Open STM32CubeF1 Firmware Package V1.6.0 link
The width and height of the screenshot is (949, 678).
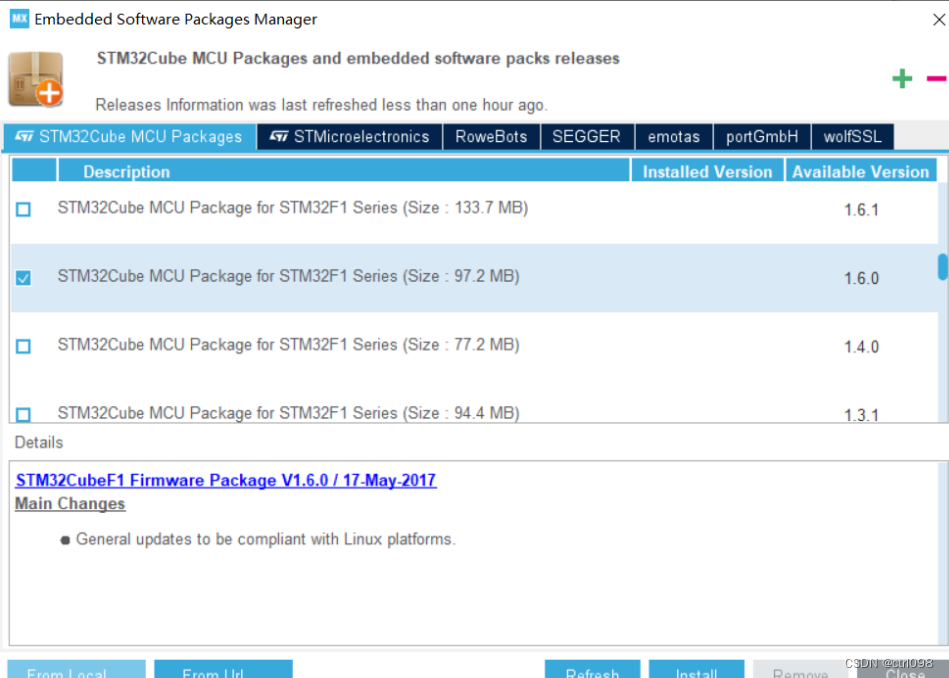(x=226, y=481)
